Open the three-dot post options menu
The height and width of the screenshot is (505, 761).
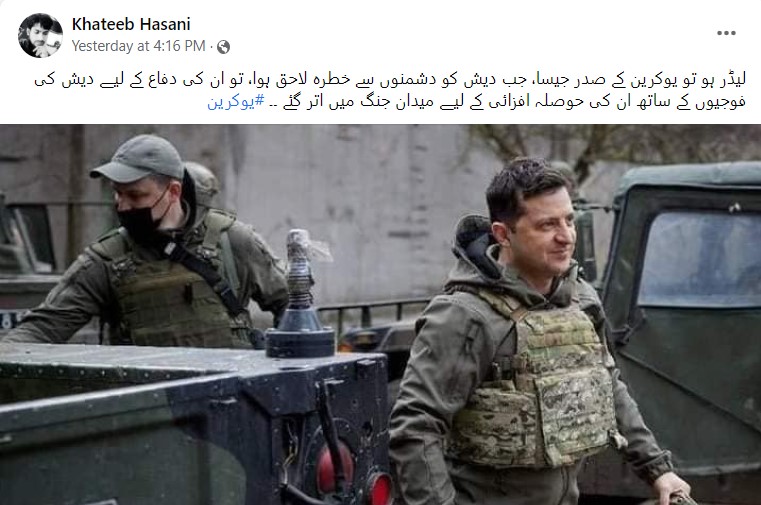726,33
